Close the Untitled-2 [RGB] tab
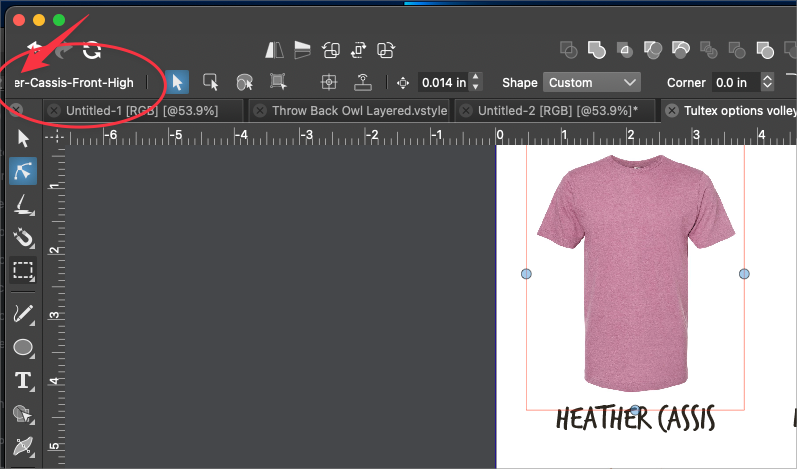Screen dimensions: 797x469 coord(466,110)
